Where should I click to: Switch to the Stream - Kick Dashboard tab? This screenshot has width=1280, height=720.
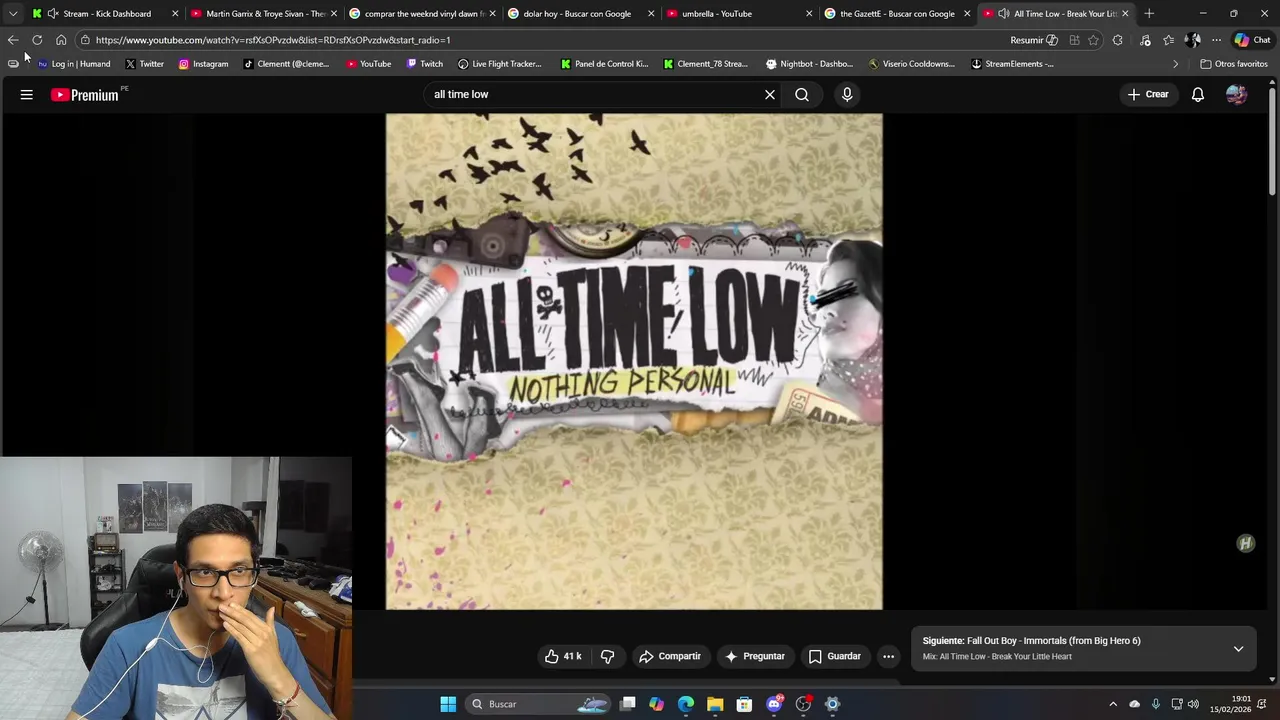tap(105, 14)
